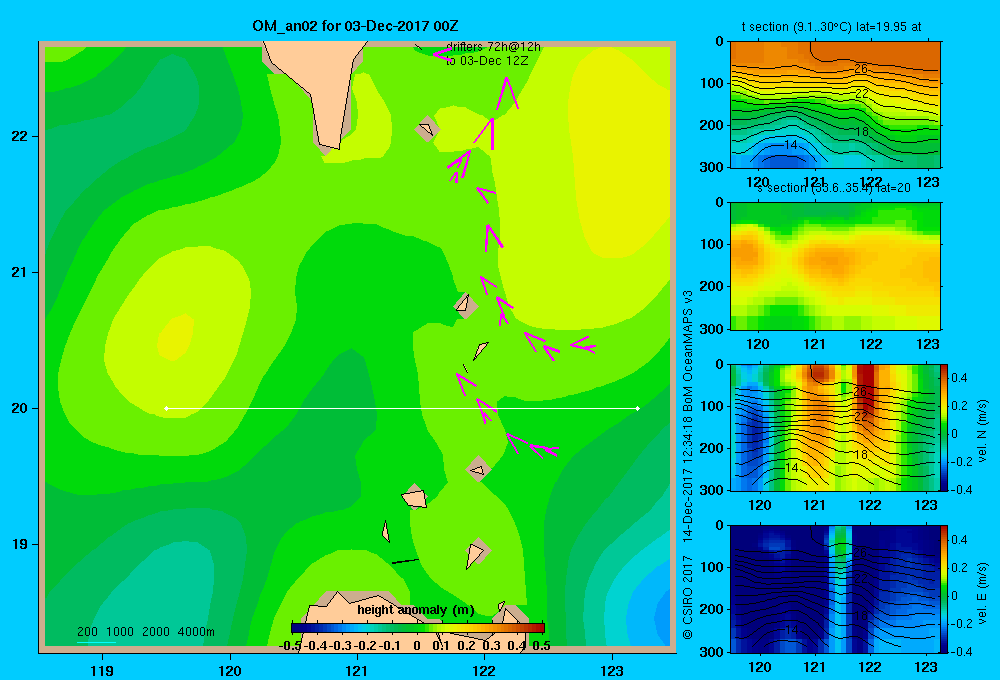Click longitude label 123 below the main map
This screenshot has width=1000, height=680.
coord(612,670)
